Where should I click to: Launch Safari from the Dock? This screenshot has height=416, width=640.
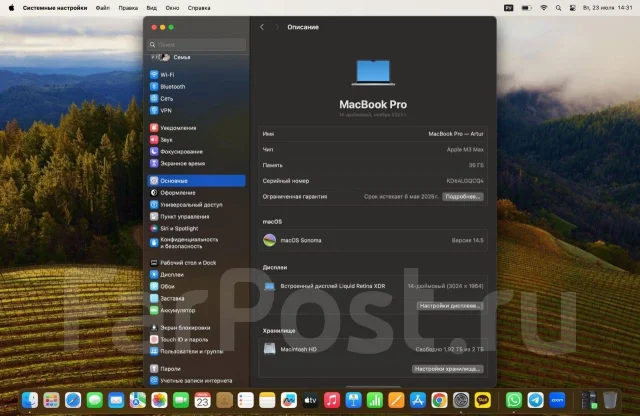point(73,400)
